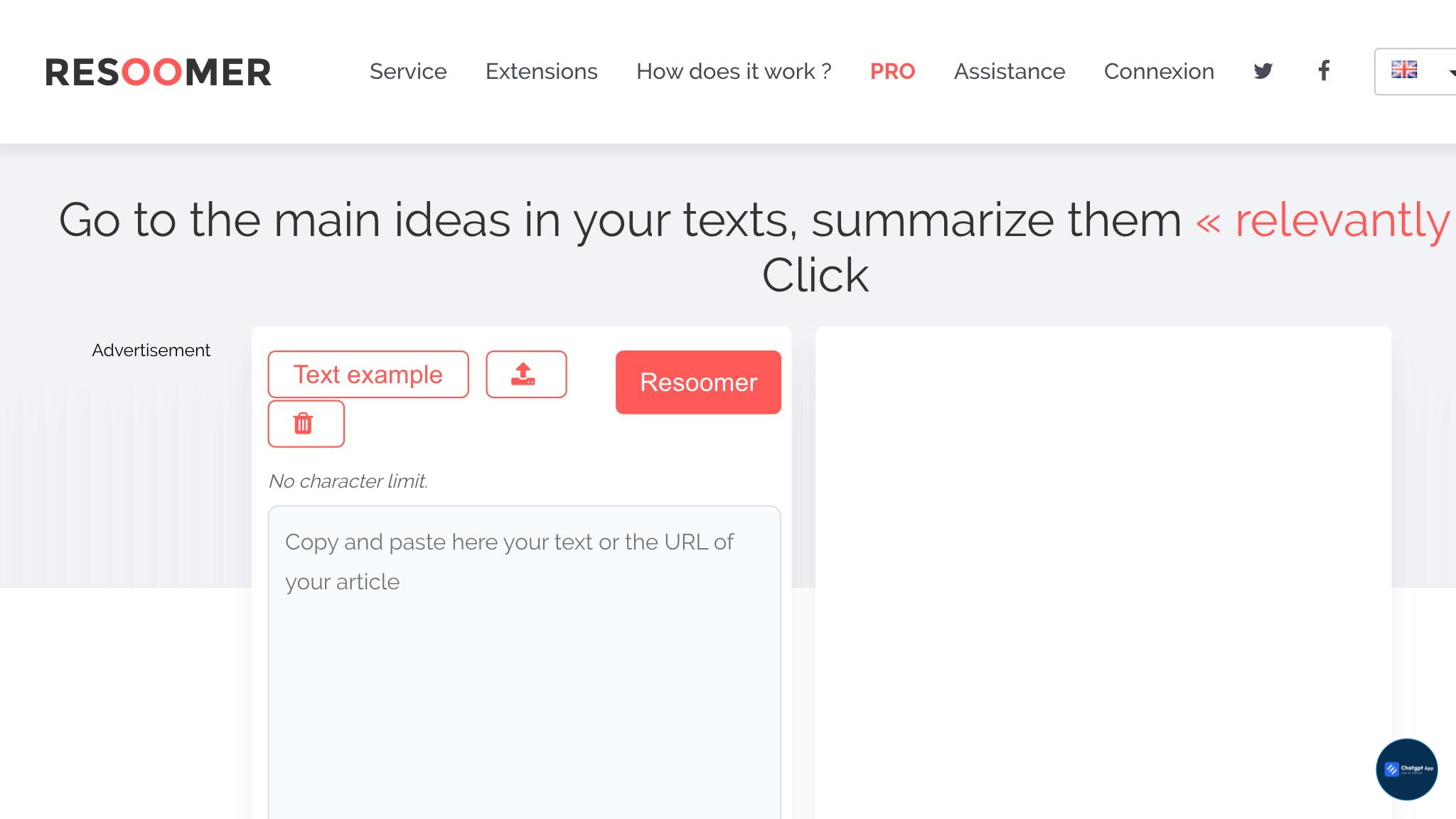Expand the advertisement section panel
This screenshot has width=1456, height=819.
point(151,350)
